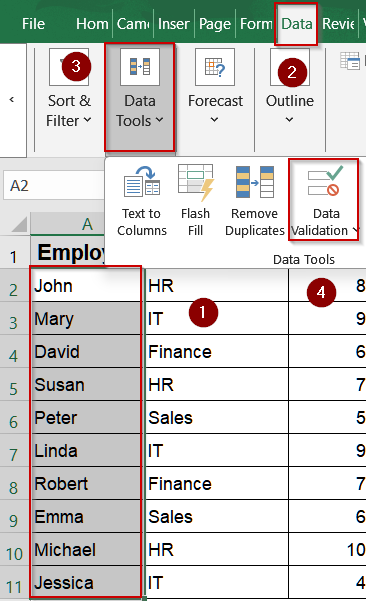Click the value 10 in Michael's row

328,549
